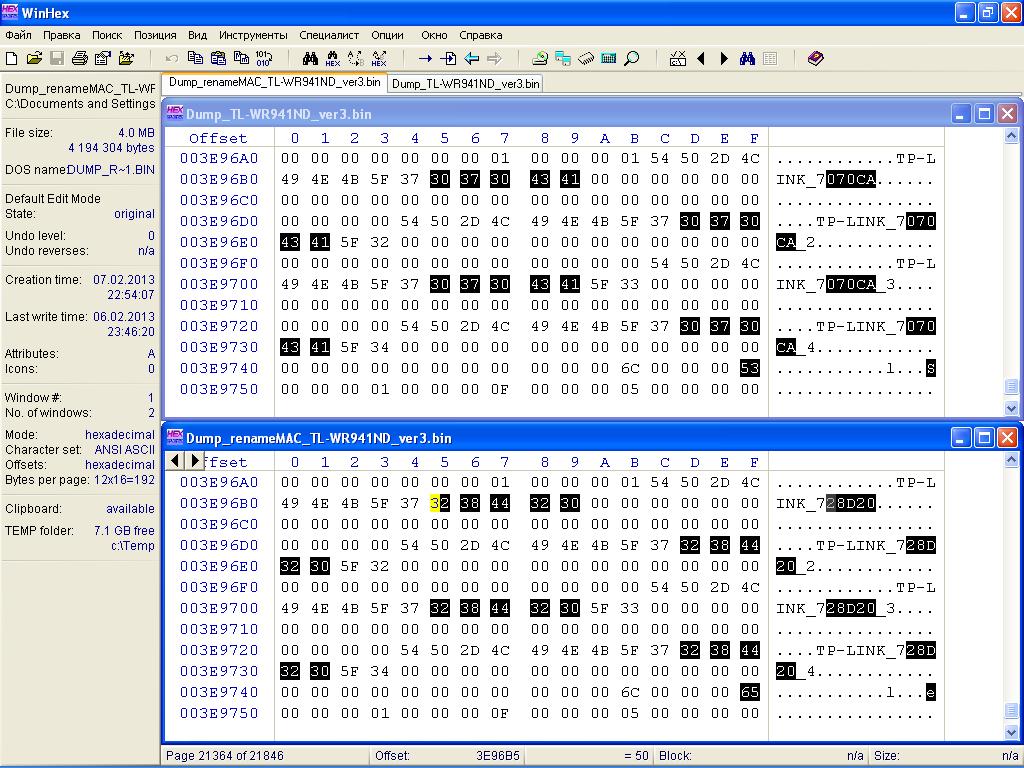Click the 101/010 Modify Data icon
The height and width of the screenshot is (768, 1024).
click(264, 59)
